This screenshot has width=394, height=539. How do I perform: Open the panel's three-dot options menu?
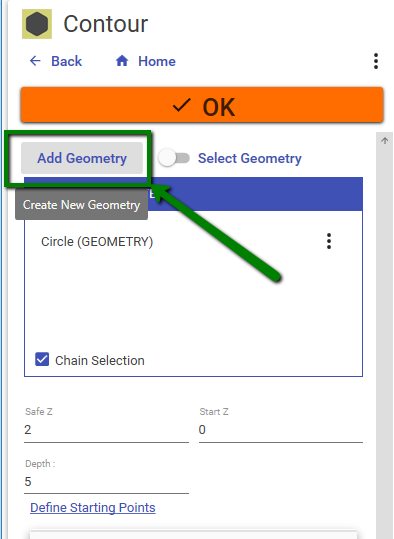click(x=376, y=61)
